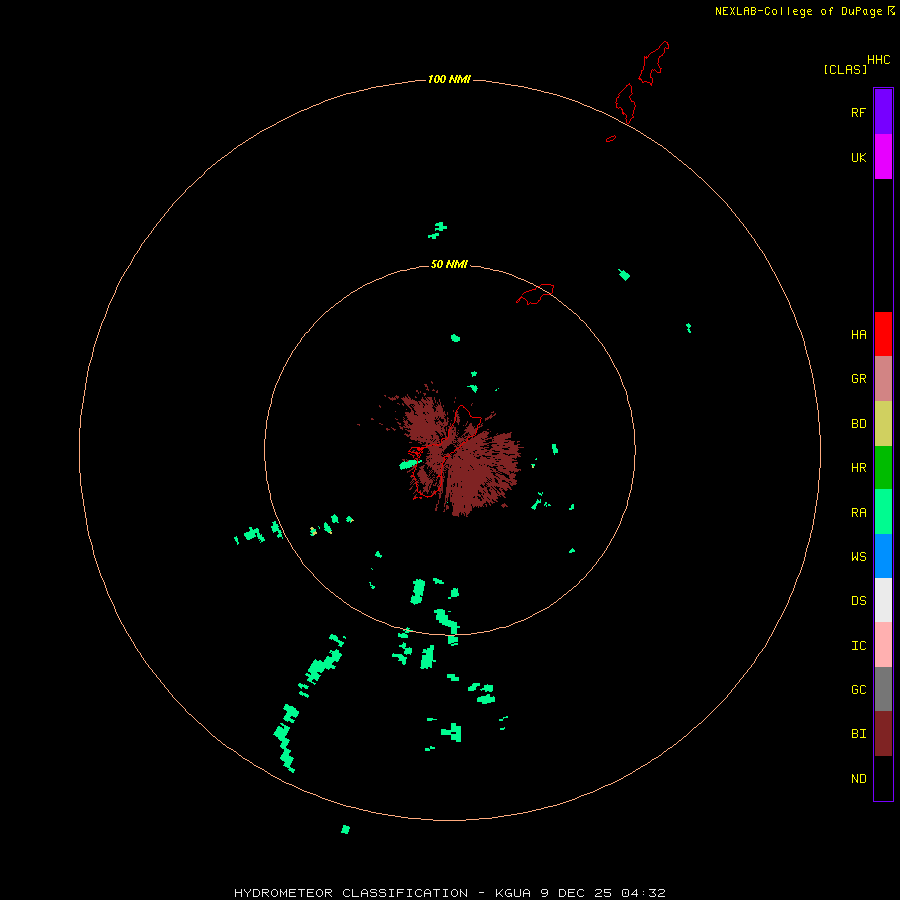Click the WS legend label
Viewport: 900px width, 900px height.
click(x=858, y=557)
